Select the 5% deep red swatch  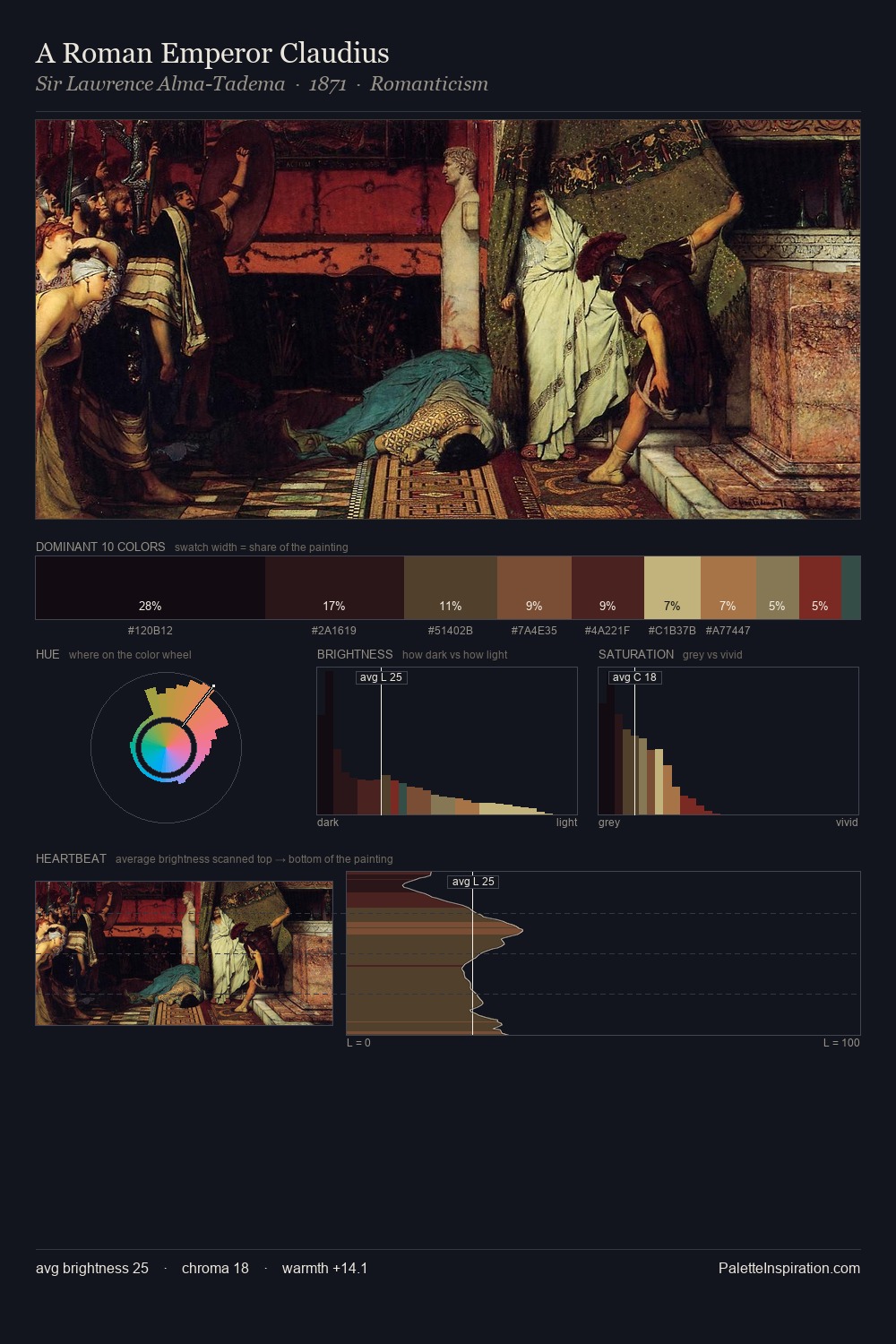[820, 588]
